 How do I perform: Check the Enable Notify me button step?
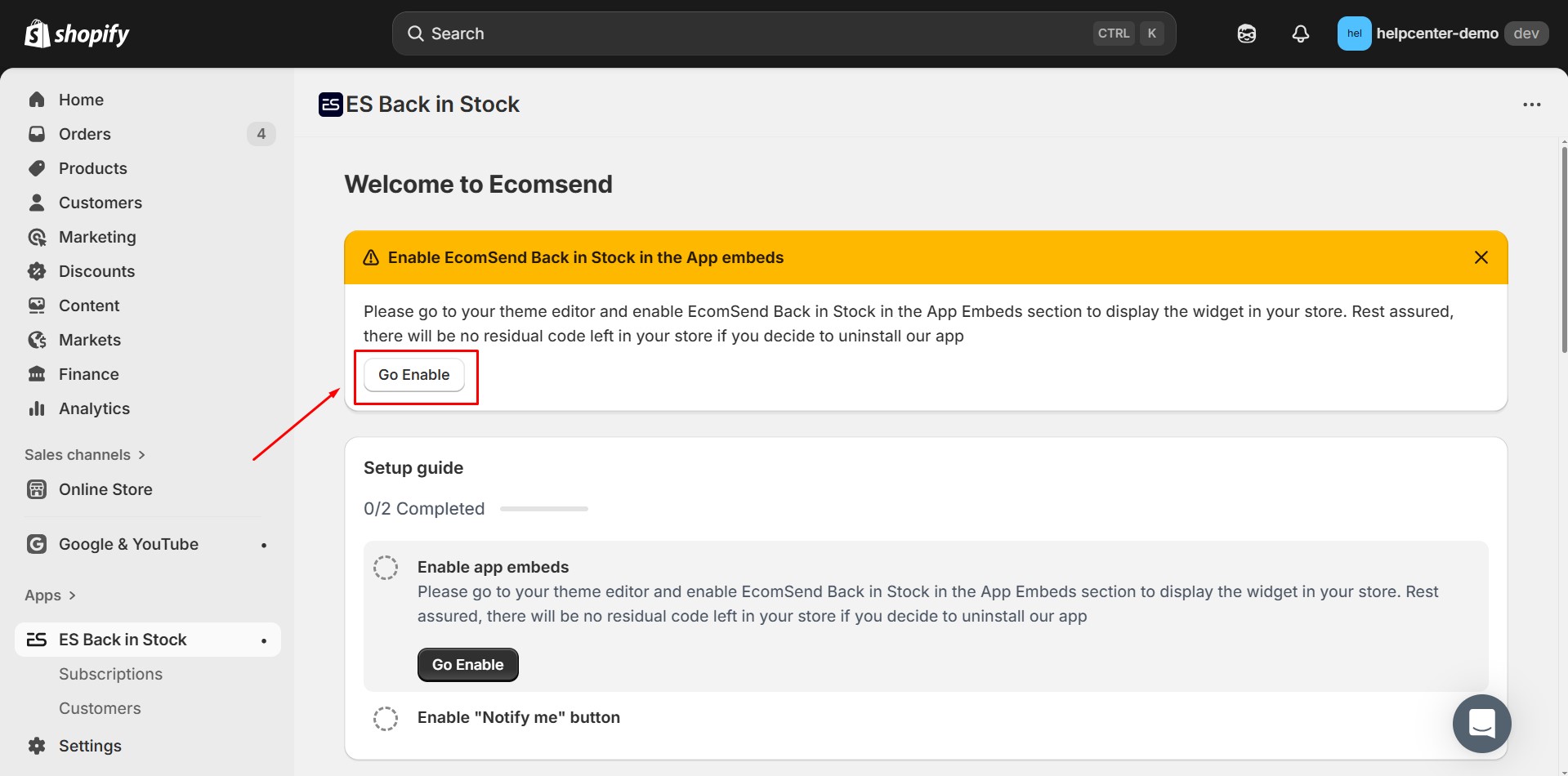[x=385, y=718]
